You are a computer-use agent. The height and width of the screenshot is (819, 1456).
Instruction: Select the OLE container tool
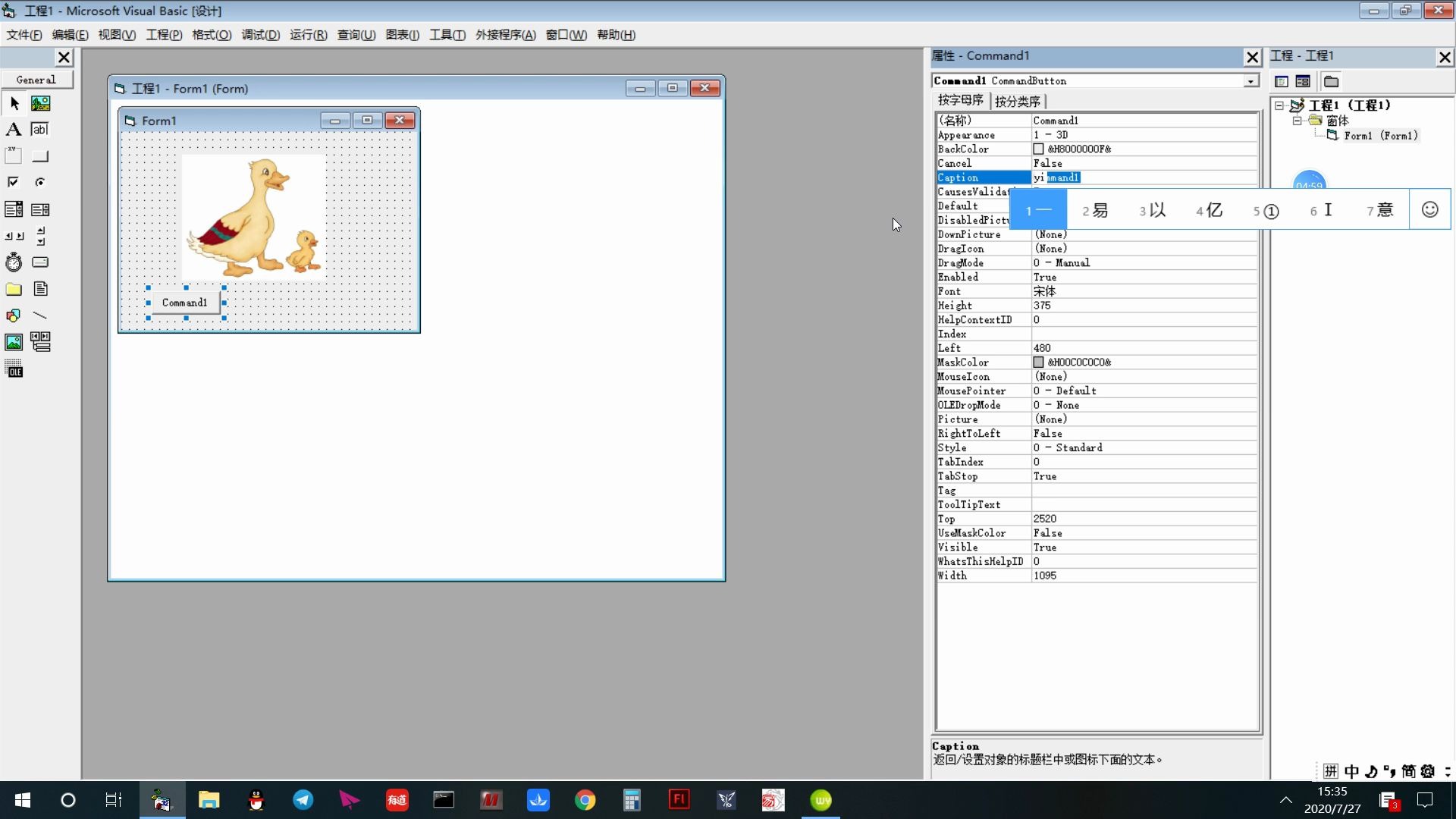pos(14,369)
